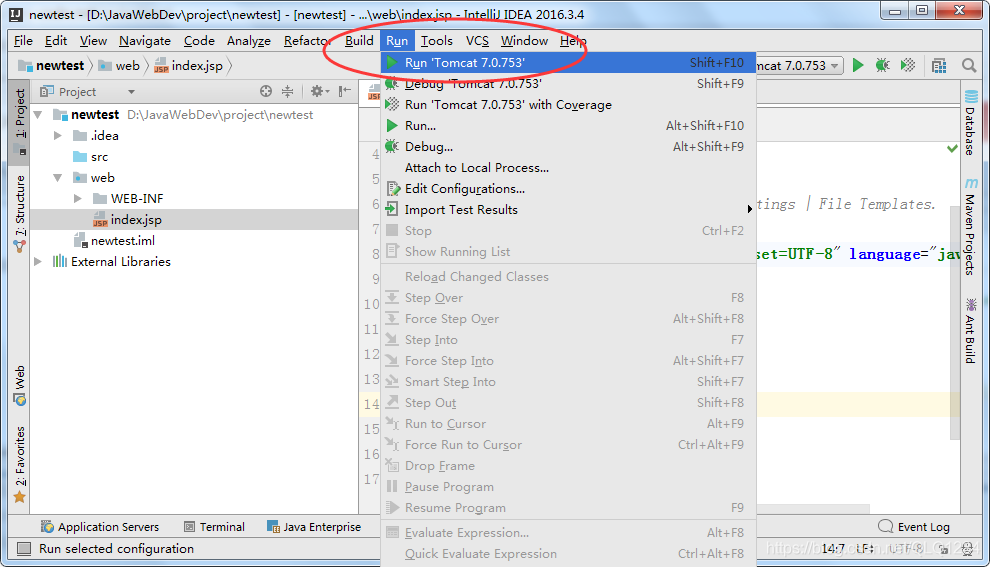
Task: Open Application Servers tool window
Action: [100, 527]
